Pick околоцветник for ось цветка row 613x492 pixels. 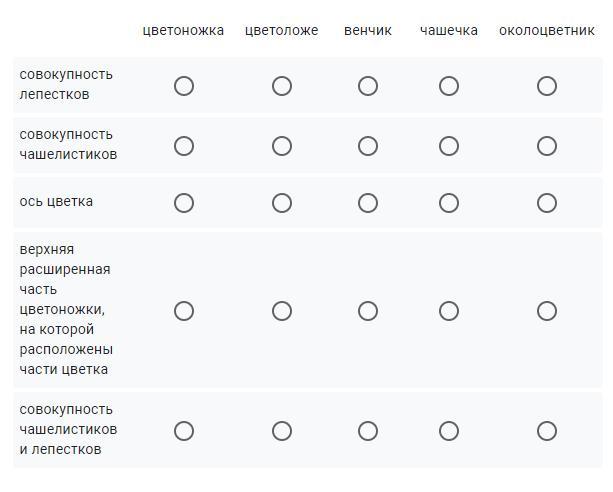tap(547, 203)
